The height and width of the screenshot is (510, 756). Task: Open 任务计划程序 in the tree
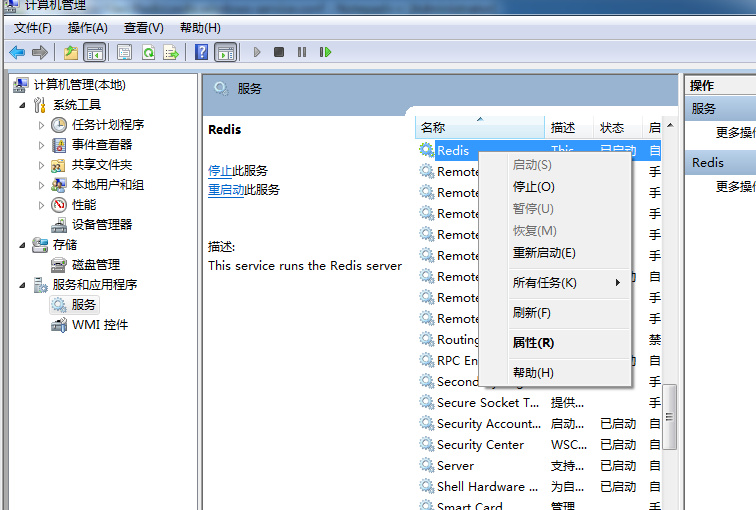click(108, 125)
